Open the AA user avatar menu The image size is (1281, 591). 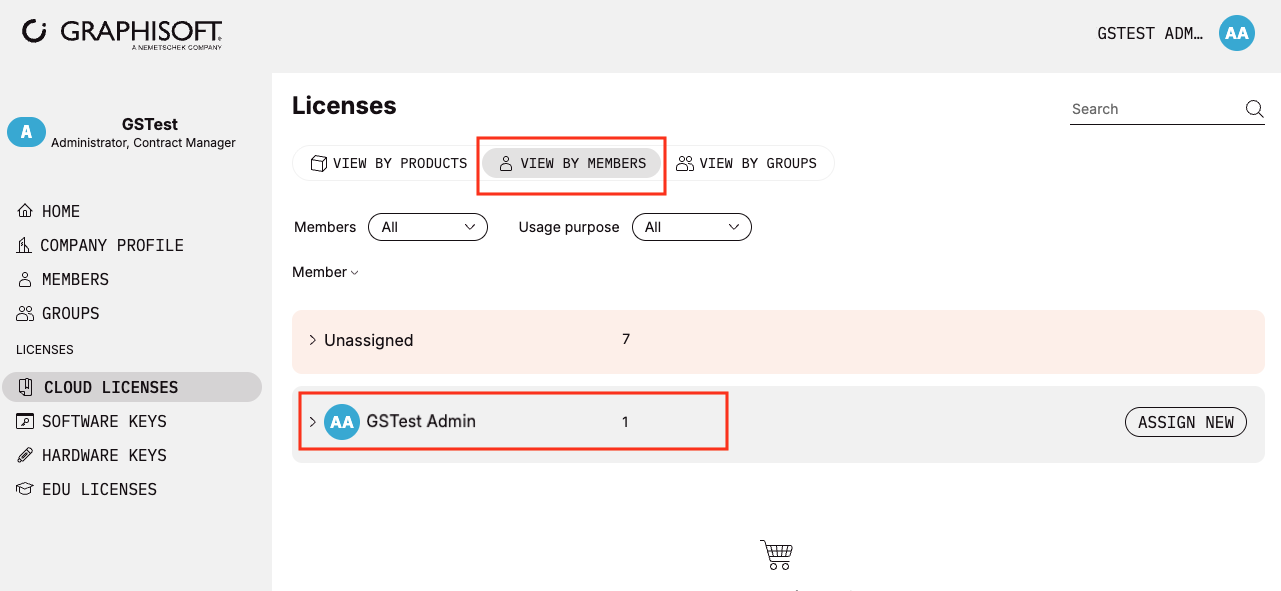pyautogui.click(x=1237, y=33)
